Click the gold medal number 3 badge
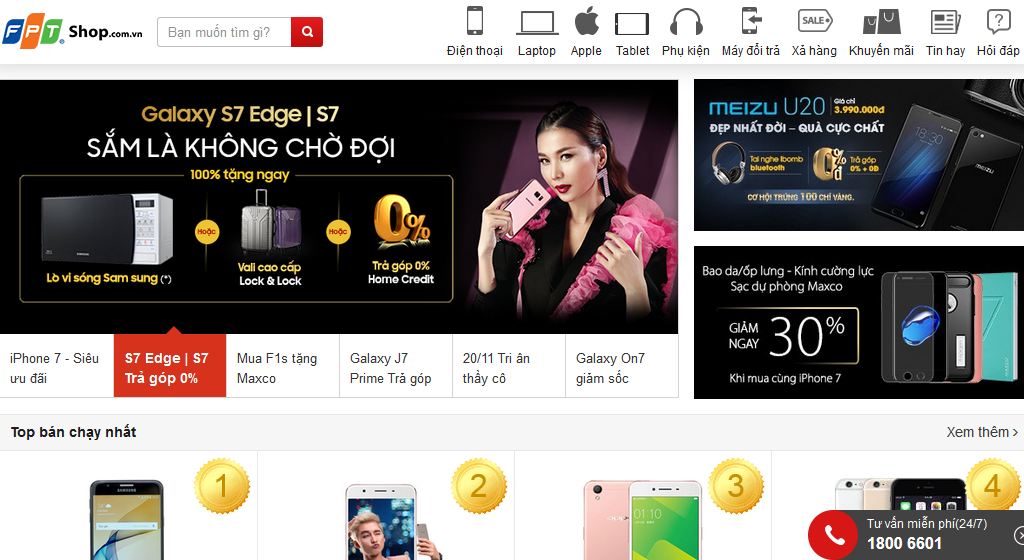Image resolution: width=1024 pixels, height=560 pixels. click(736, 486)
